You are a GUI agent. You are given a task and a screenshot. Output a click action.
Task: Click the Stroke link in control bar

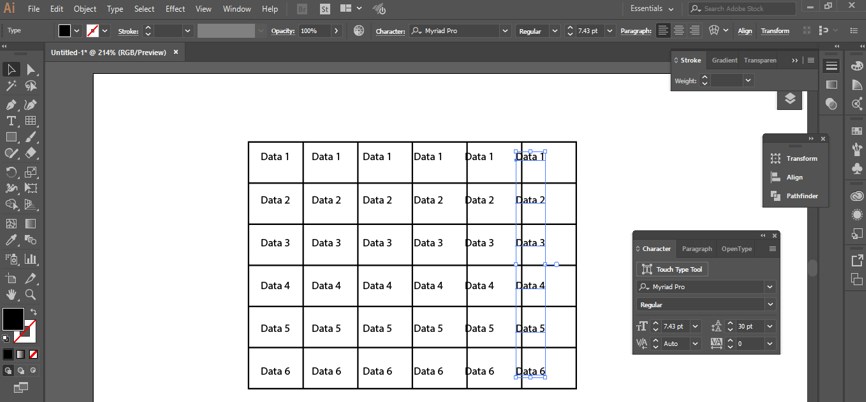tap(128, 31)
